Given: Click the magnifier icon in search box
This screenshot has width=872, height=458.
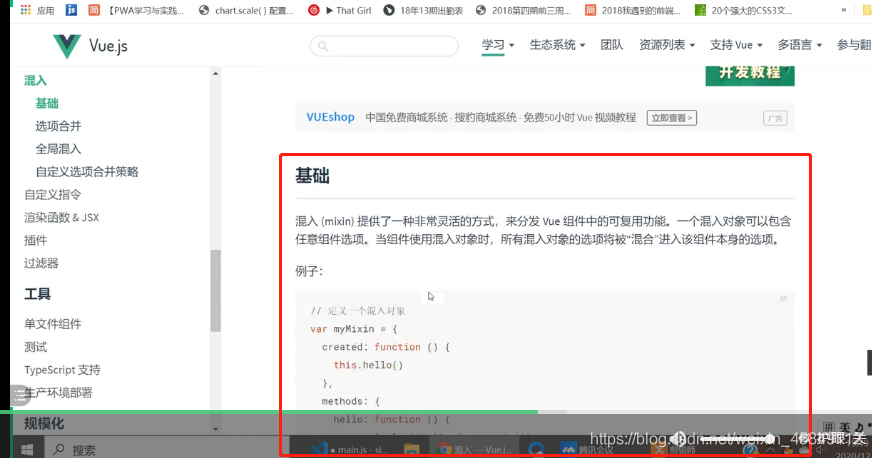Looking at the screenshot, I should pyautogui.click(x=323, y=46).
